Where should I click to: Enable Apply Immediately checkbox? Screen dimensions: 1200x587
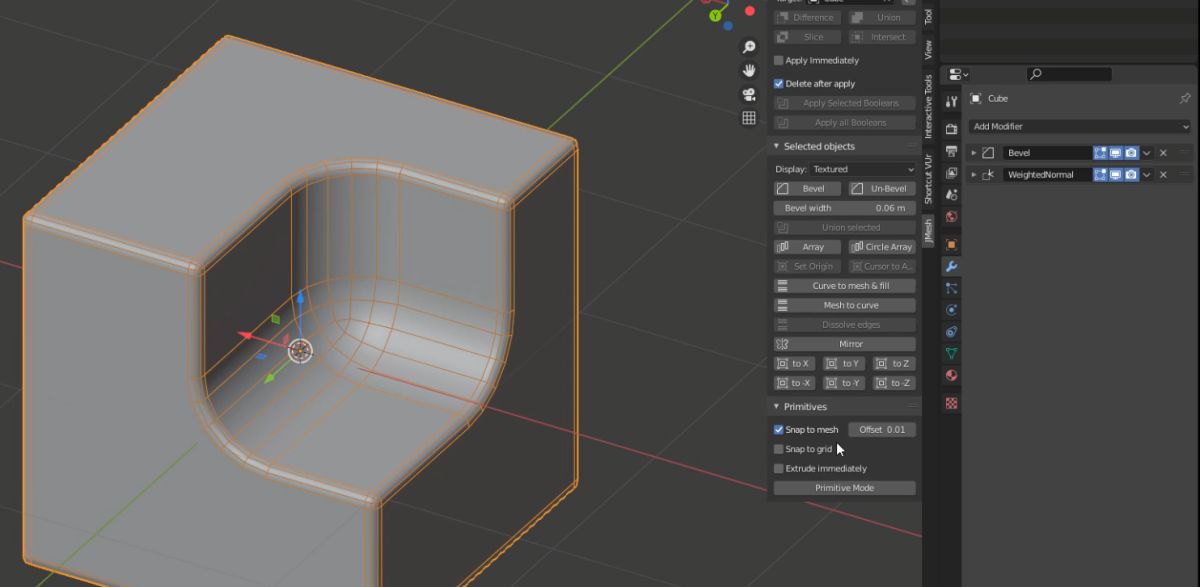pyautogui.click(x=779, y=61)
